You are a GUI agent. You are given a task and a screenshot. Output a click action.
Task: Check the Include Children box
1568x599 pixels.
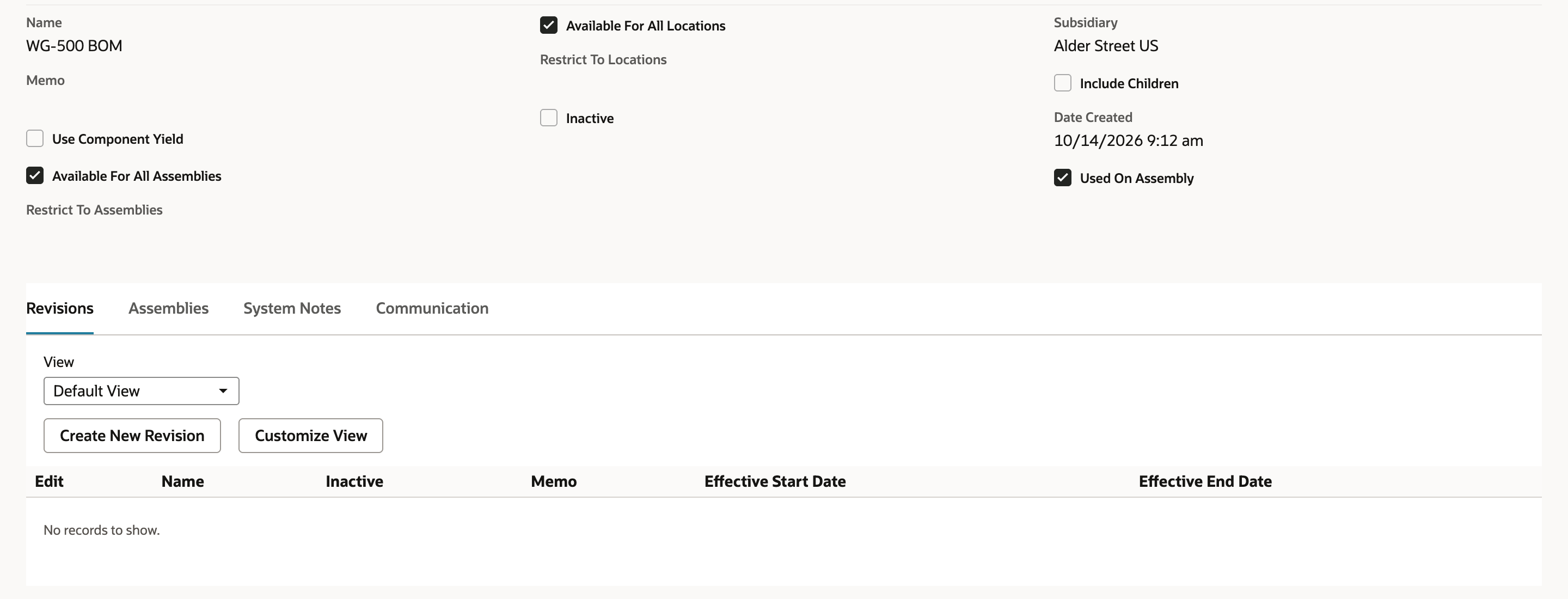1062,83
